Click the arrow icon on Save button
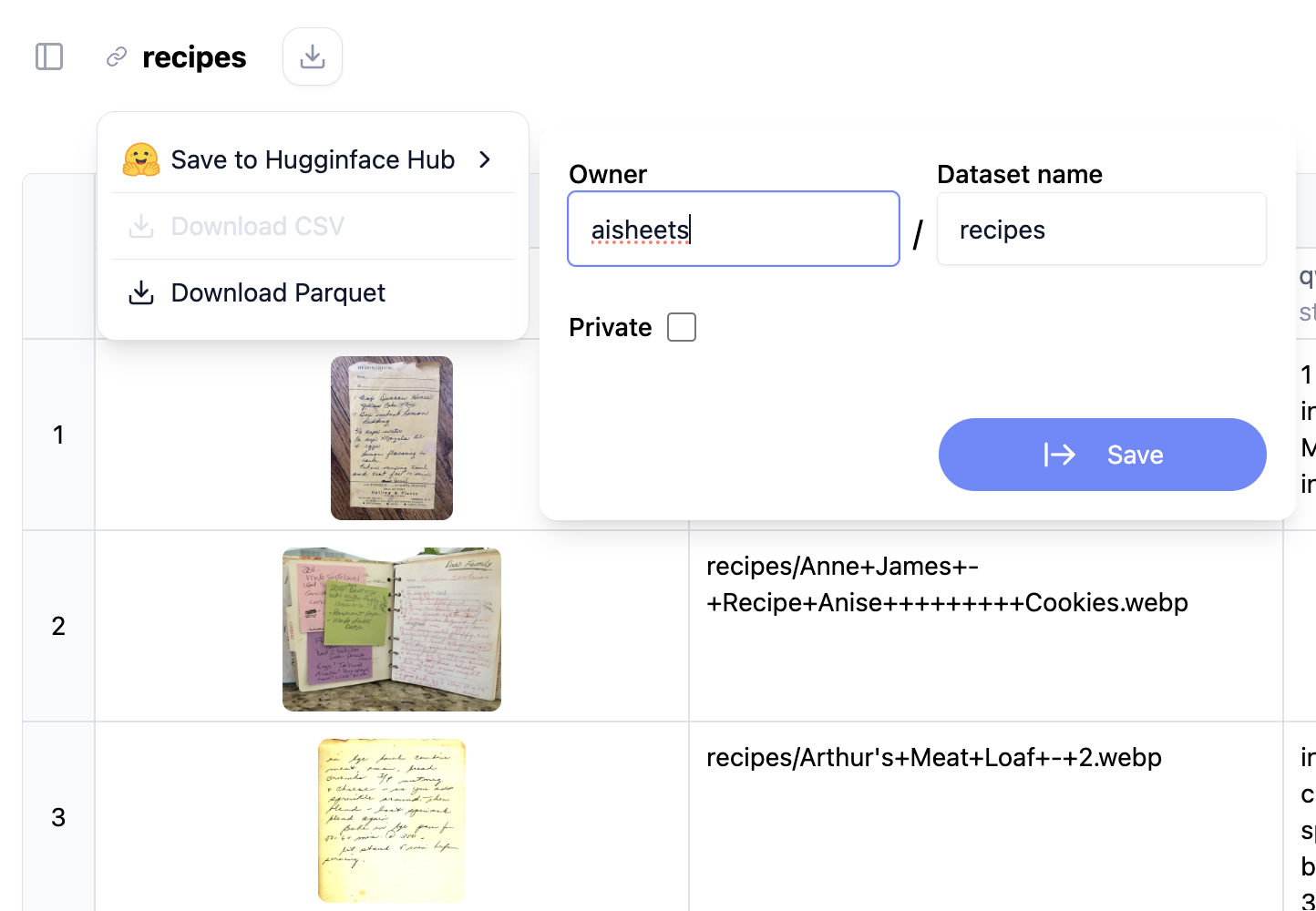Screen dimensions: 1316x911 pyautogui.click(x=1060, y=455)
